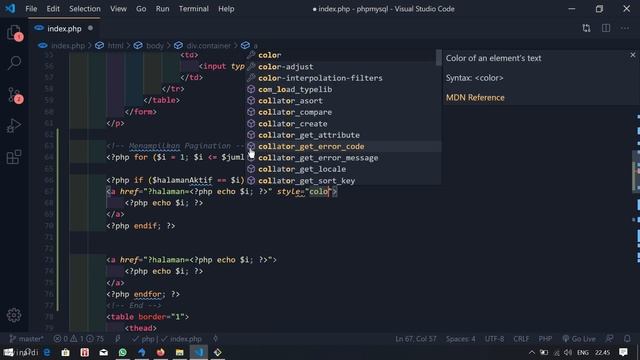Pick collator_get_error_code from suggestions
640x360 pixels.
coord(342,147)
